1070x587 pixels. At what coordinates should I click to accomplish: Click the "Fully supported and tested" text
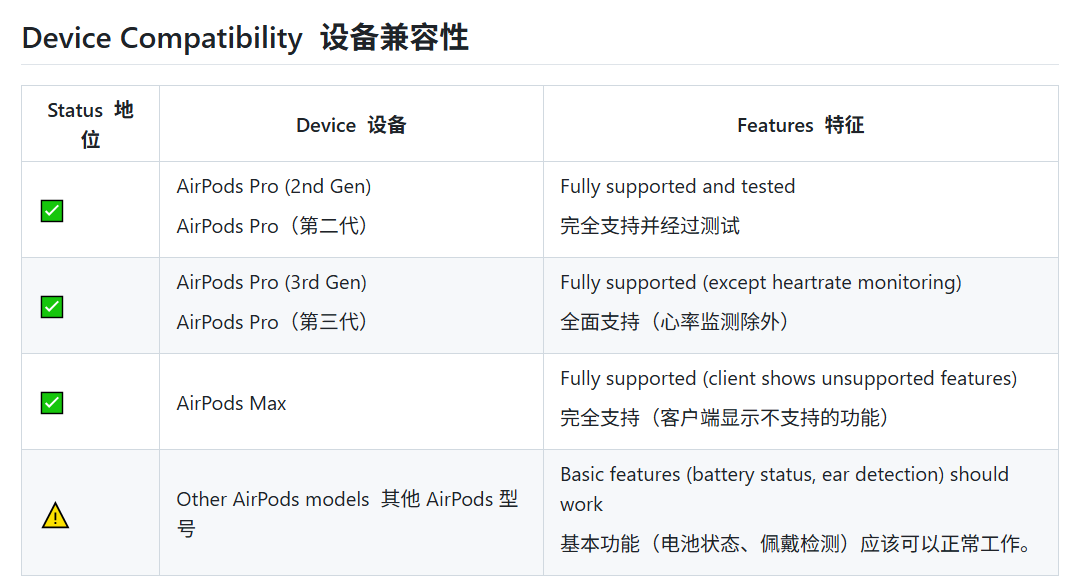click(677, 187)
